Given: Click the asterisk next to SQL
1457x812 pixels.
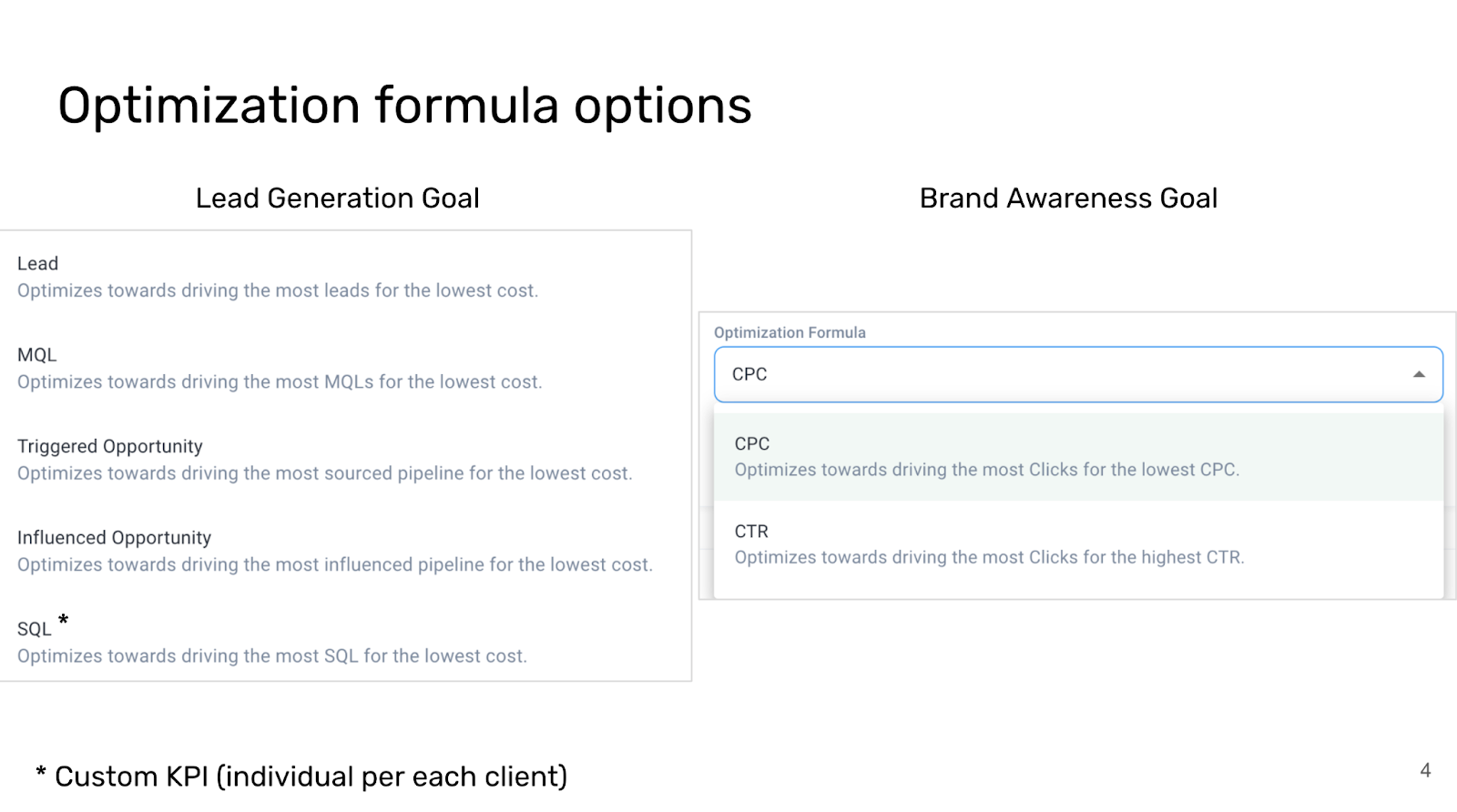Looking at the screenshot, I should [63, 620].
